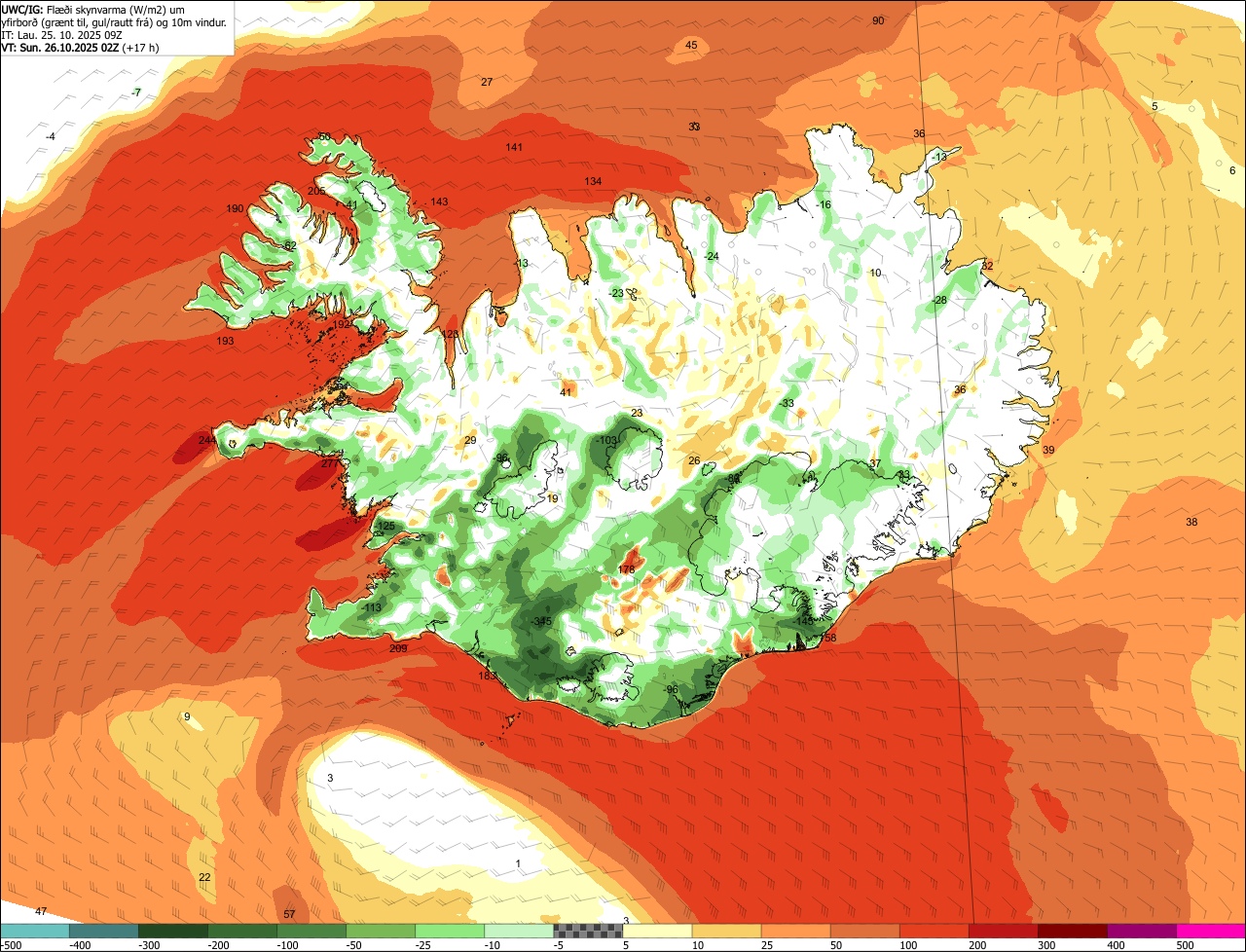1246x952 pixels.
Task: Click the '134' heat flux value
Action: point(593,182)
